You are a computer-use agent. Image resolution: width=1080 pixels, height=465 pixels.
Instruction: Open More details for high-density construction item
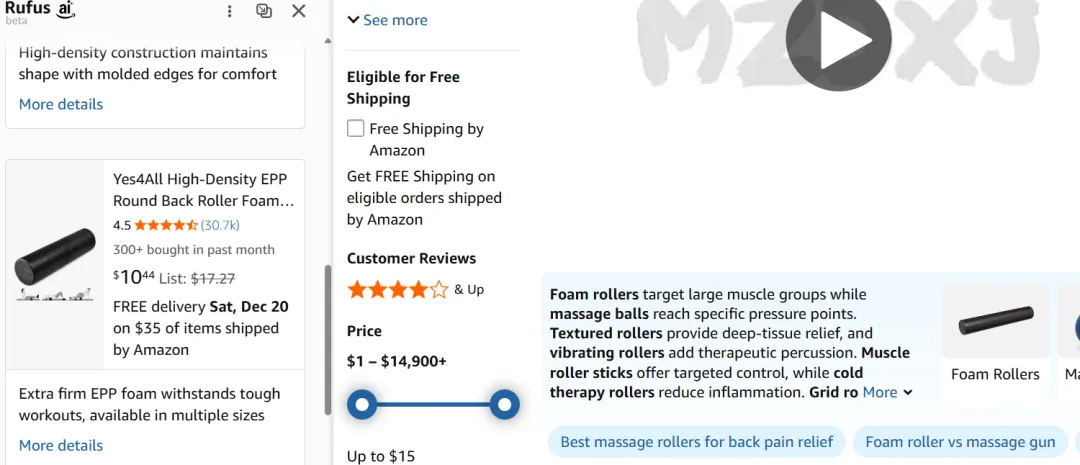point(61,104)
